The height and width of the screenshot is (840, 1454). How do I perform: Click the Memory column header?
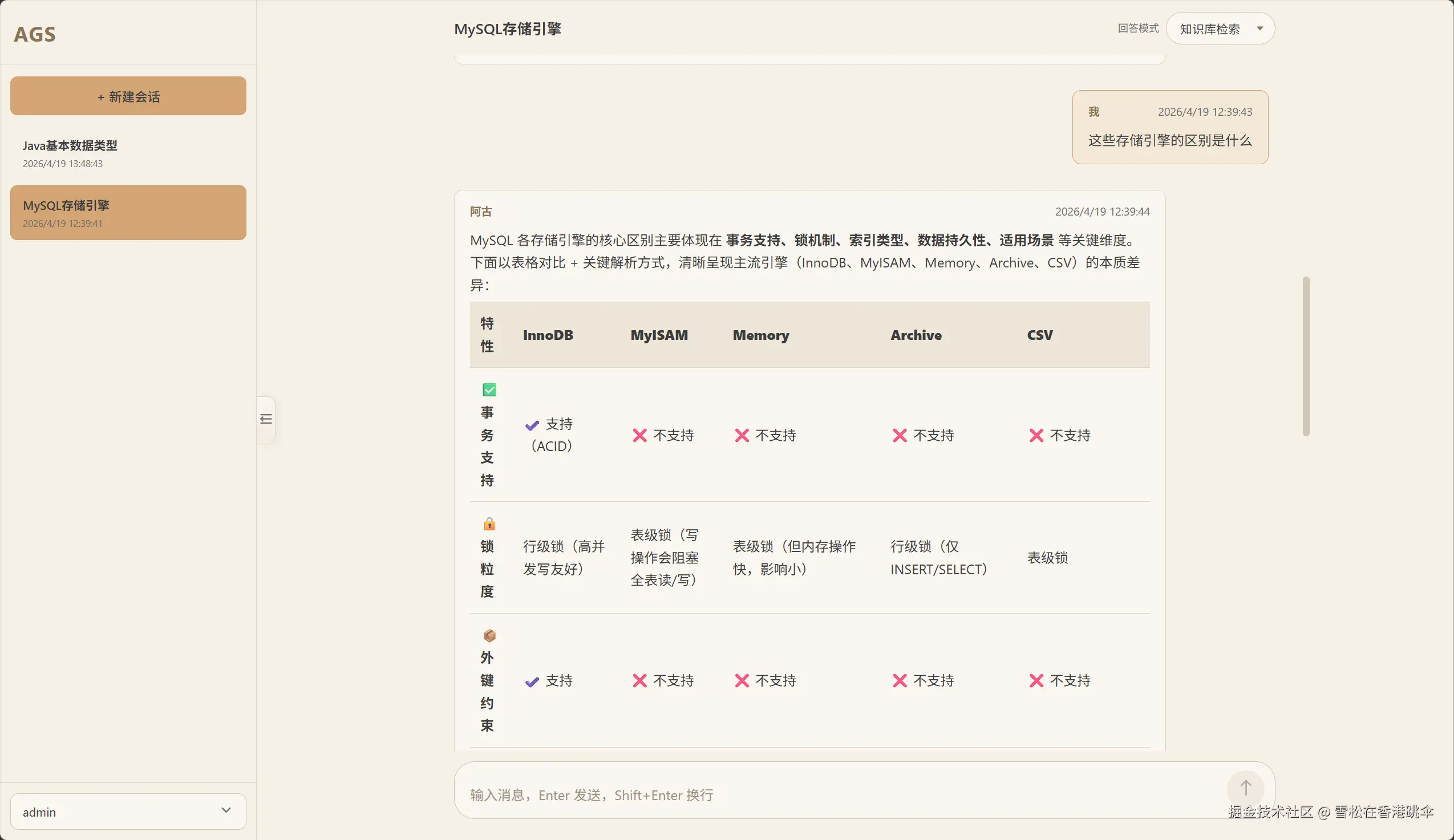(x=760, y=335)
